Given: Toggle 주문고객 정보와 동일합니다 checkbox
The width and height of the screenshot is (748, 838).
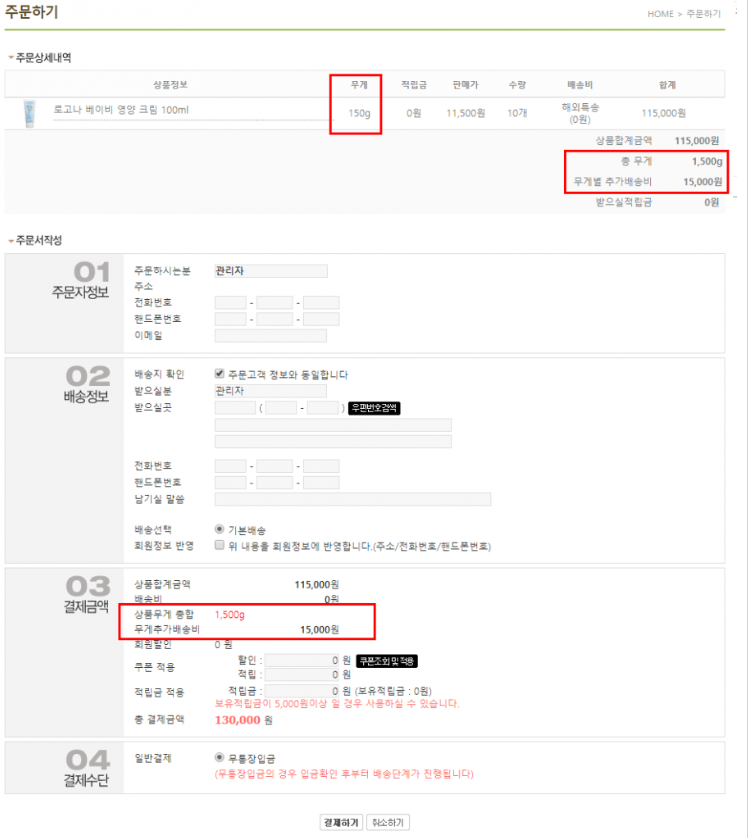Looking at the screenshot, I should click(219, 375).
